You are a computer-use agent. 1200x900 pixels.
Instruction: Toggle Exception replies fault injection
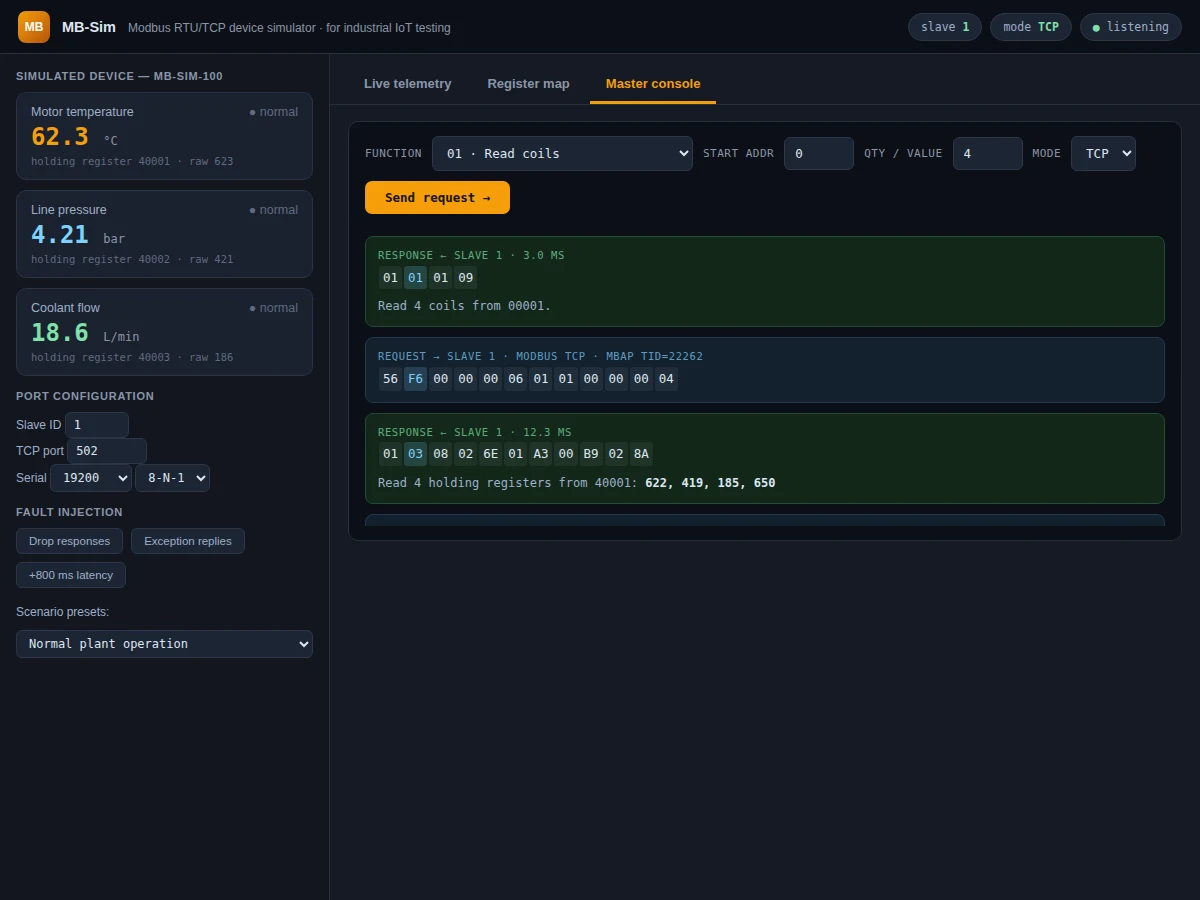click(188, 541)
